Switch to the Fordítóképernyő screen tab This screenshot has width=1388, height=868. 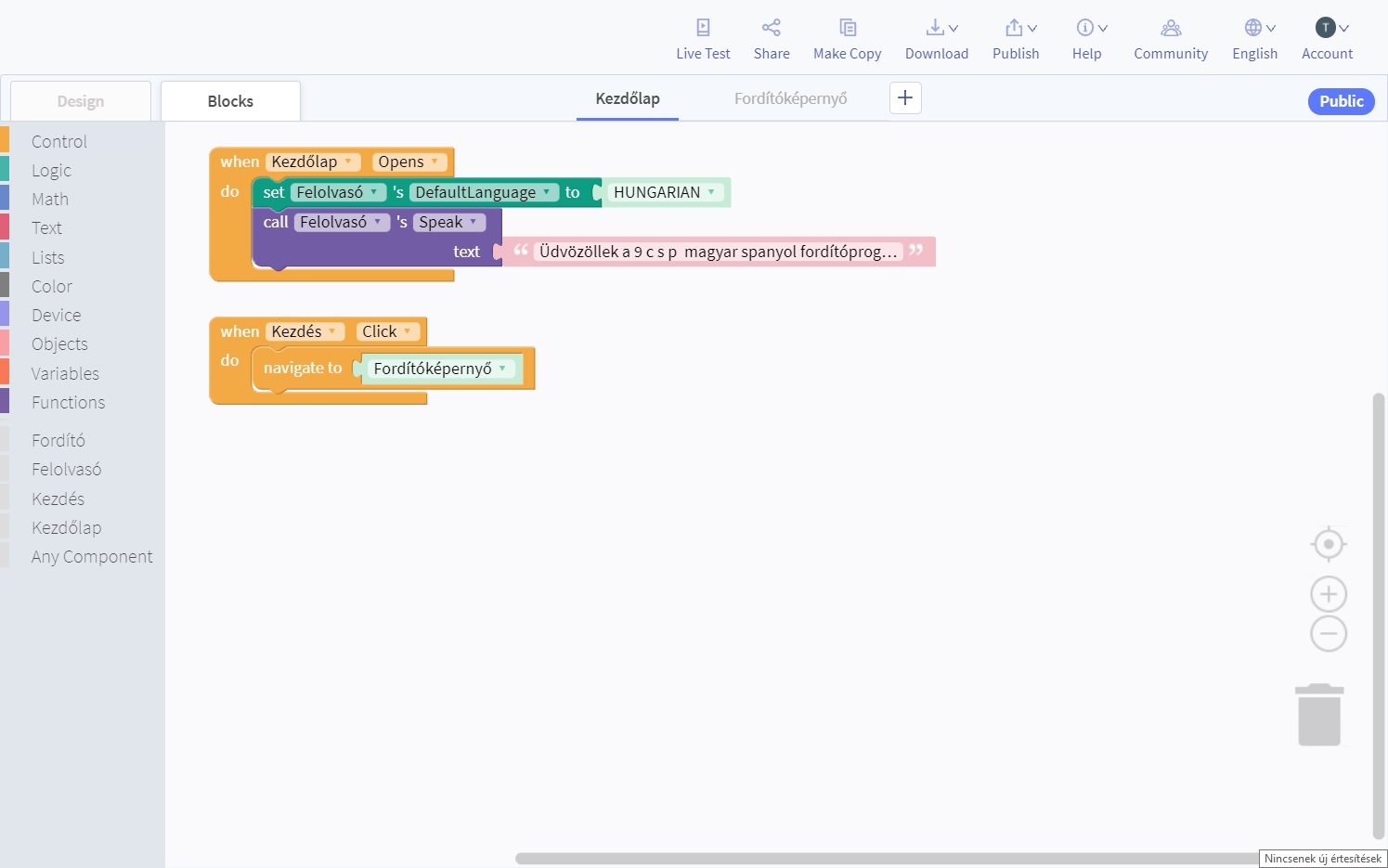tap(790, 98)
